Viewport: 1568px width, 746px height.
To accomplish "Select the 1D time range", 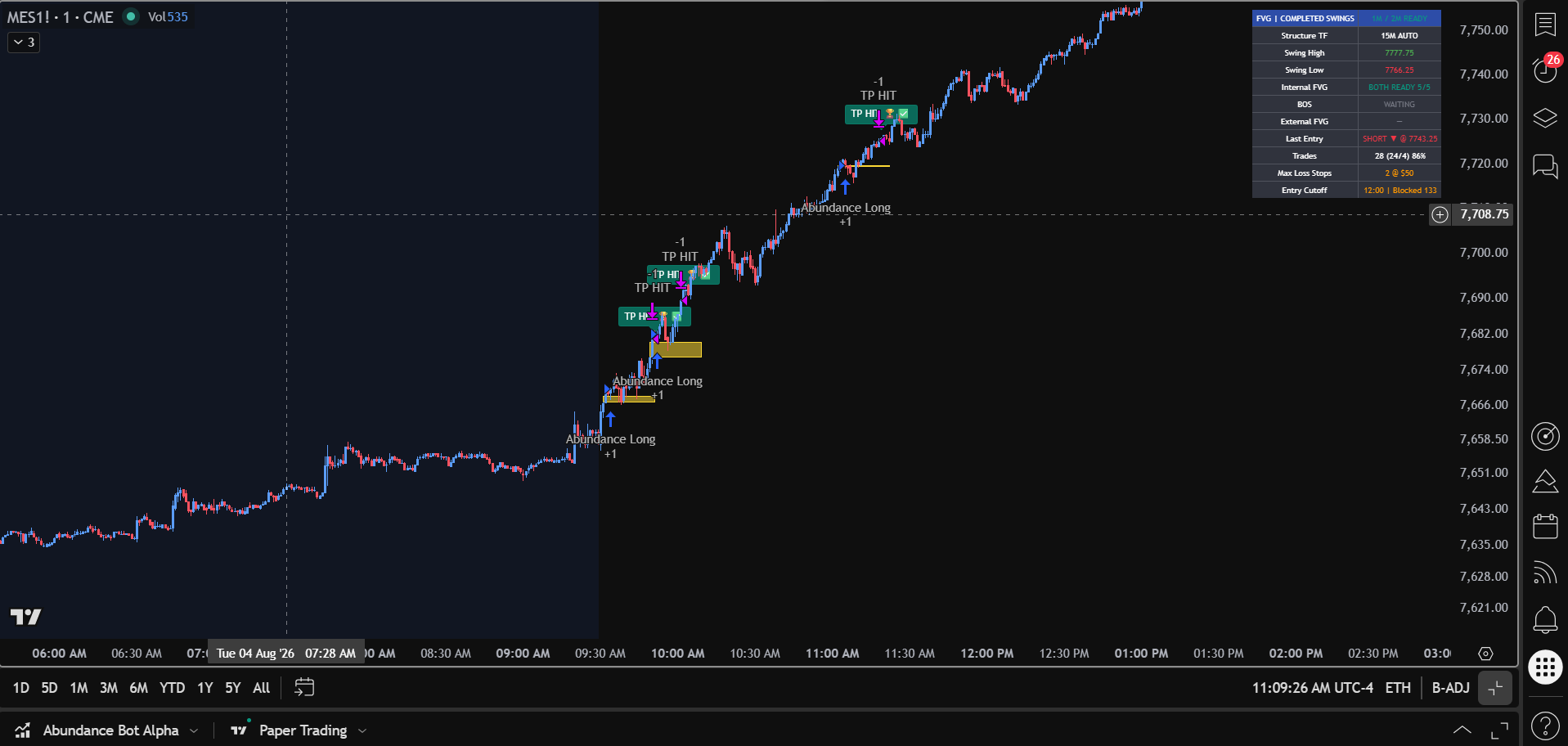I will [21, 688].
